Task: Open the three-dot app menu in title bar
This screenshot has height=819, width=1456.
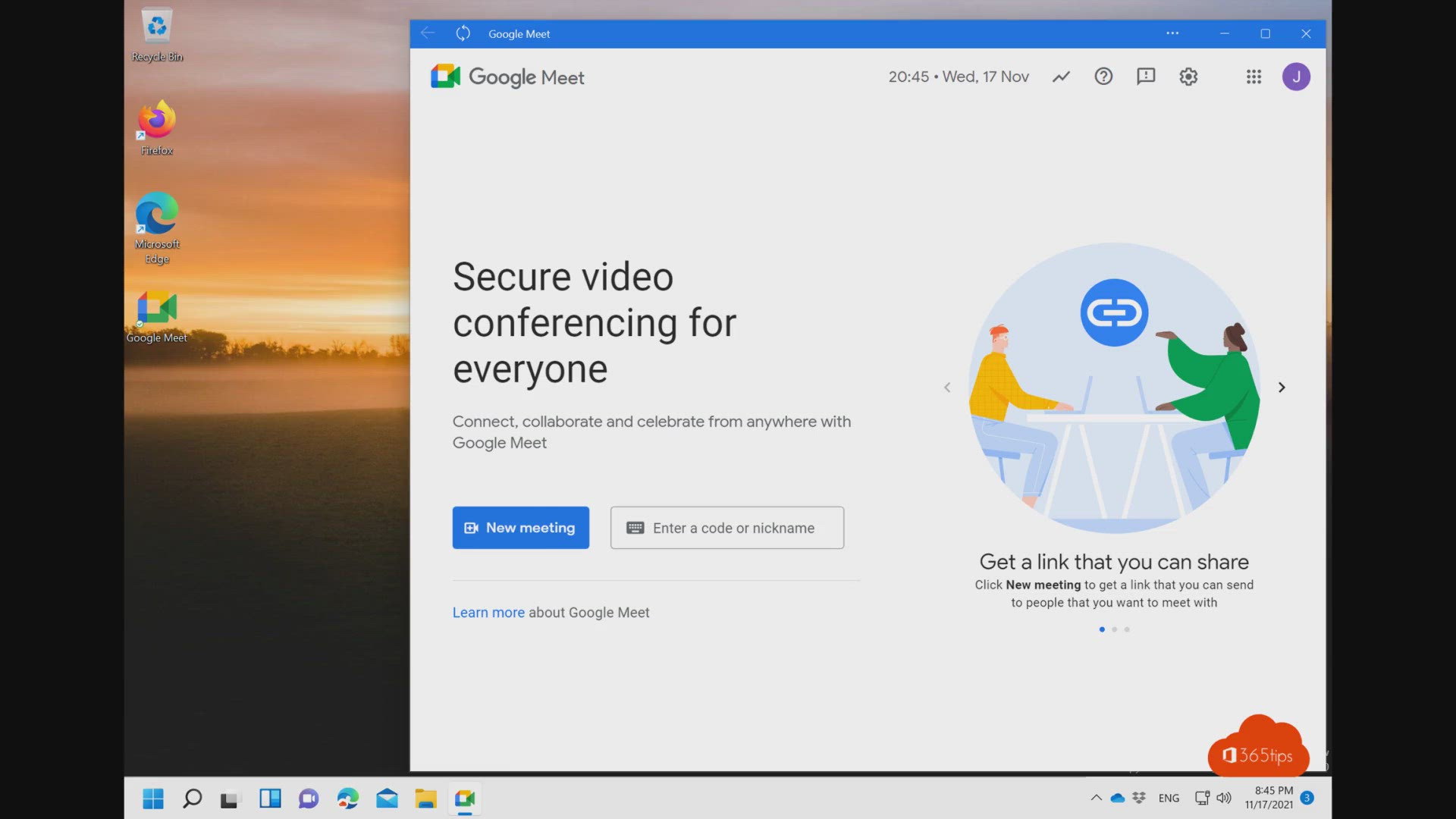Action: pos(1172,33)
